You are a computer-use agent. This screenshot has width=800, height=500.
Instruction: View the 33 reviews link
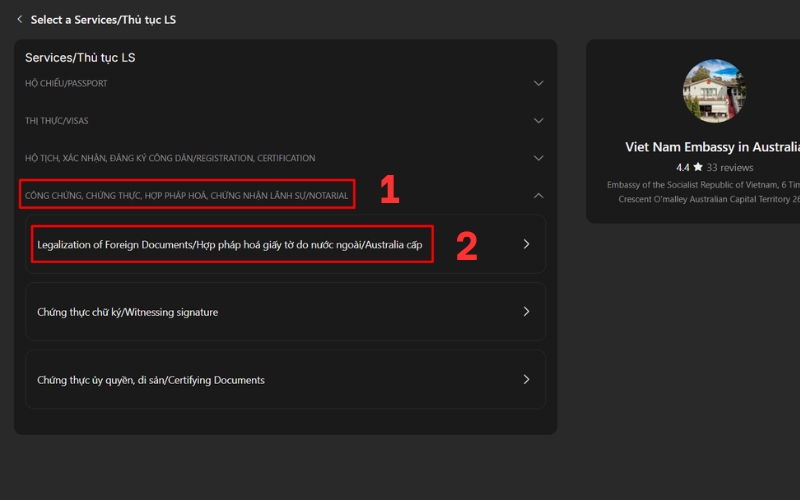[x=730, y=167]
